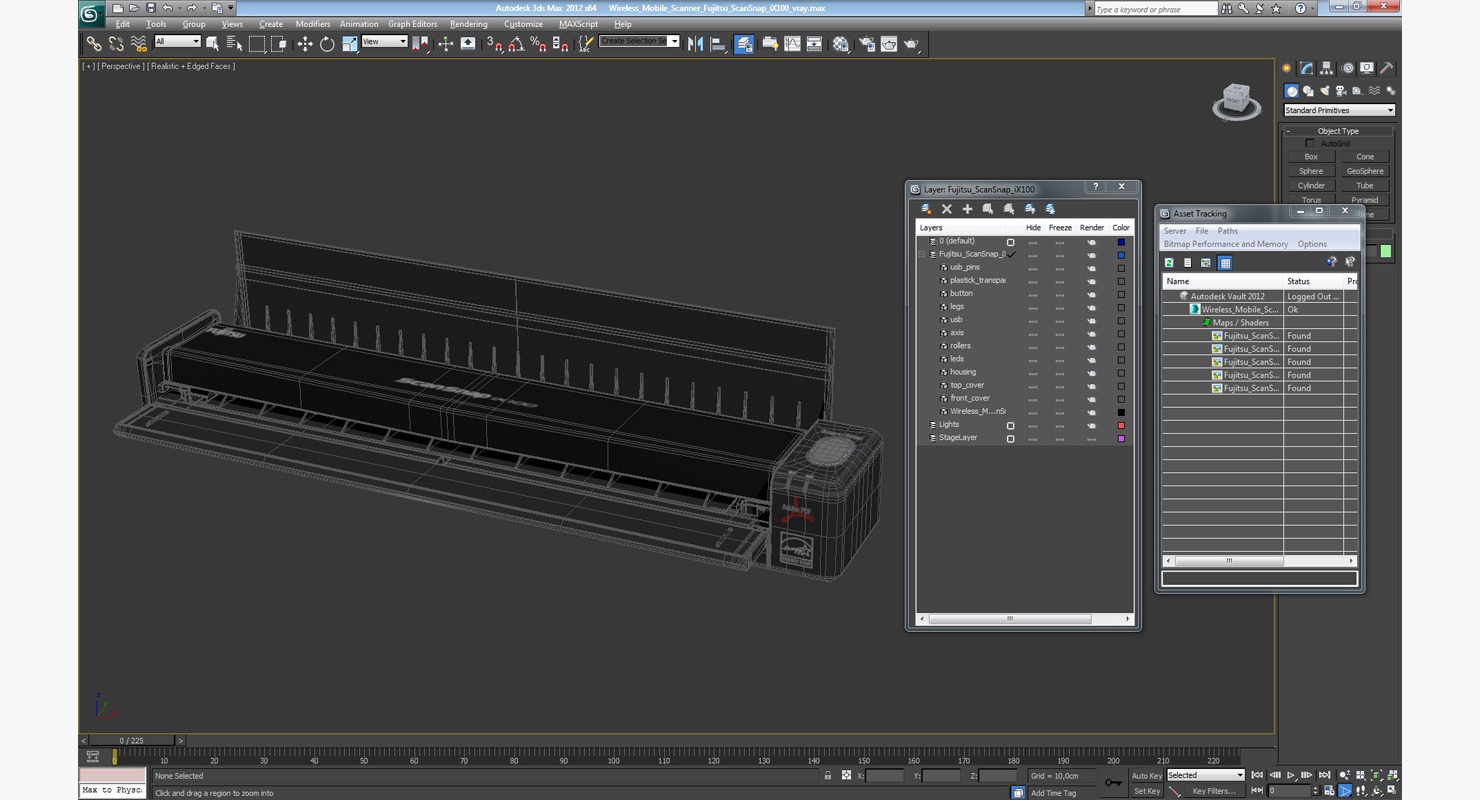The width and height of the screenshot is (1480, 800).
Task: Open the selection filter All dropdown
Action: [x=177, y=42]
